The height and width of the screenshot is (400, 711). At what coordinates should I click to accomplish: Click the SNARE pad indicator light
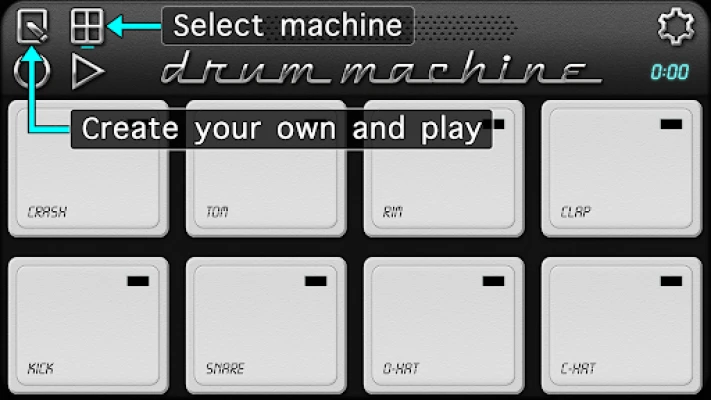316,281
